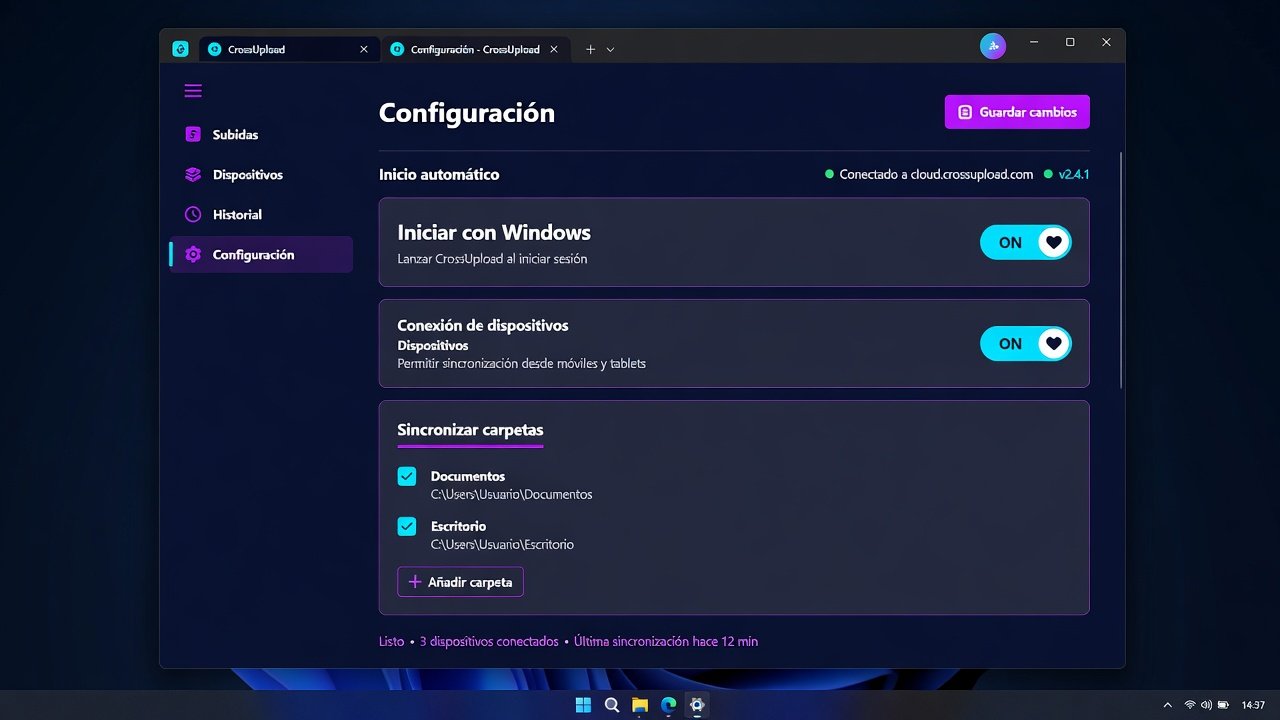Image resolution: width=1280 pixels, height=720 pixels.
Task: Open taskbar Search
Action: point(612,705)
